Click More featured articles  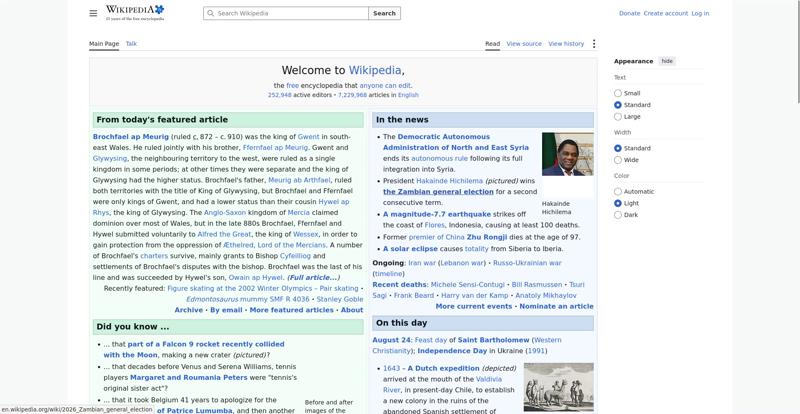tap(291, 310)
